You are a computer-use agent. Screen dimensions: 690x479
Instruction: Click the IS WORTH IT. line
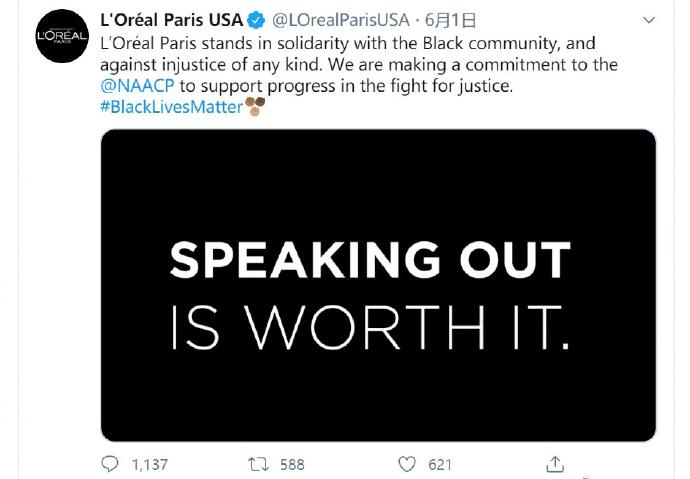tap(370, 328)
